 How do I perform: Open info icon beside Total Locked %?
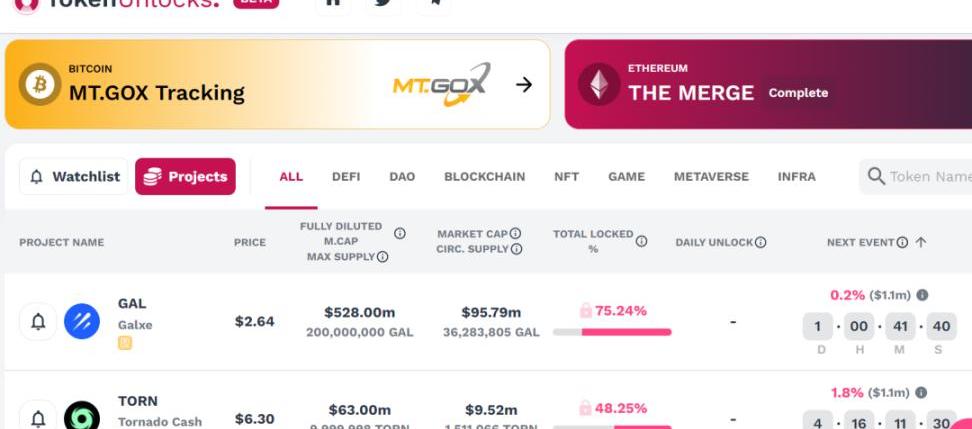(642, 241)
